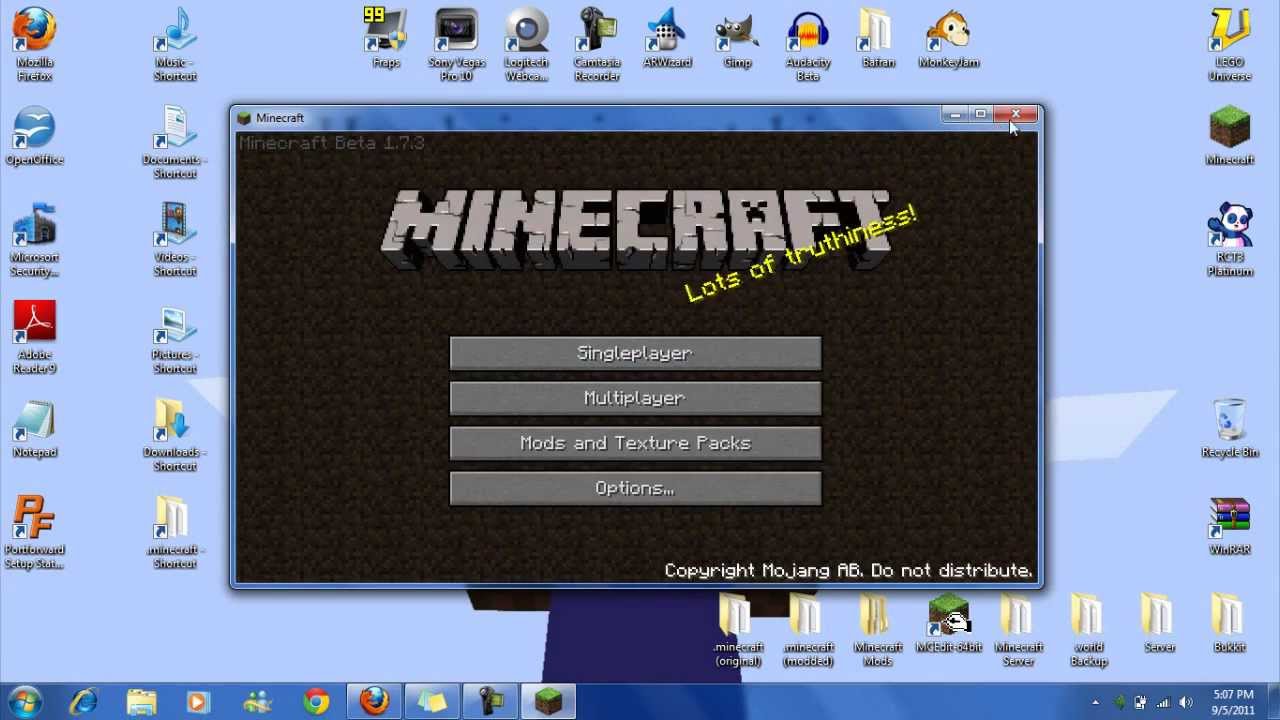Image resolution: width=1280 pixels, height=720 pixels.
Task: Open Mods and Texture Packs
Action: [x=635, y=443]
